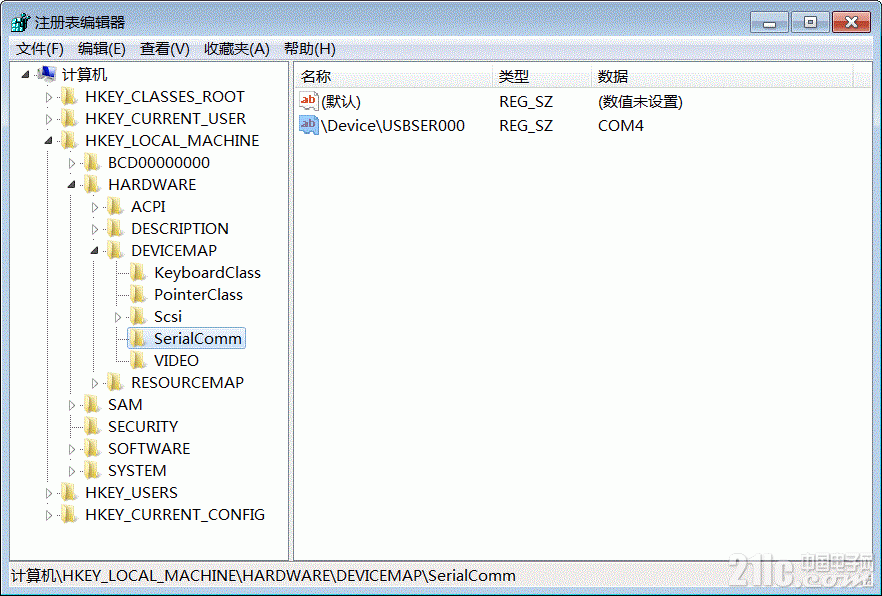This screenshot has height=596, width=882.
Task: Click the HKEY_USERS folder icon
Action: coord(69,492)
